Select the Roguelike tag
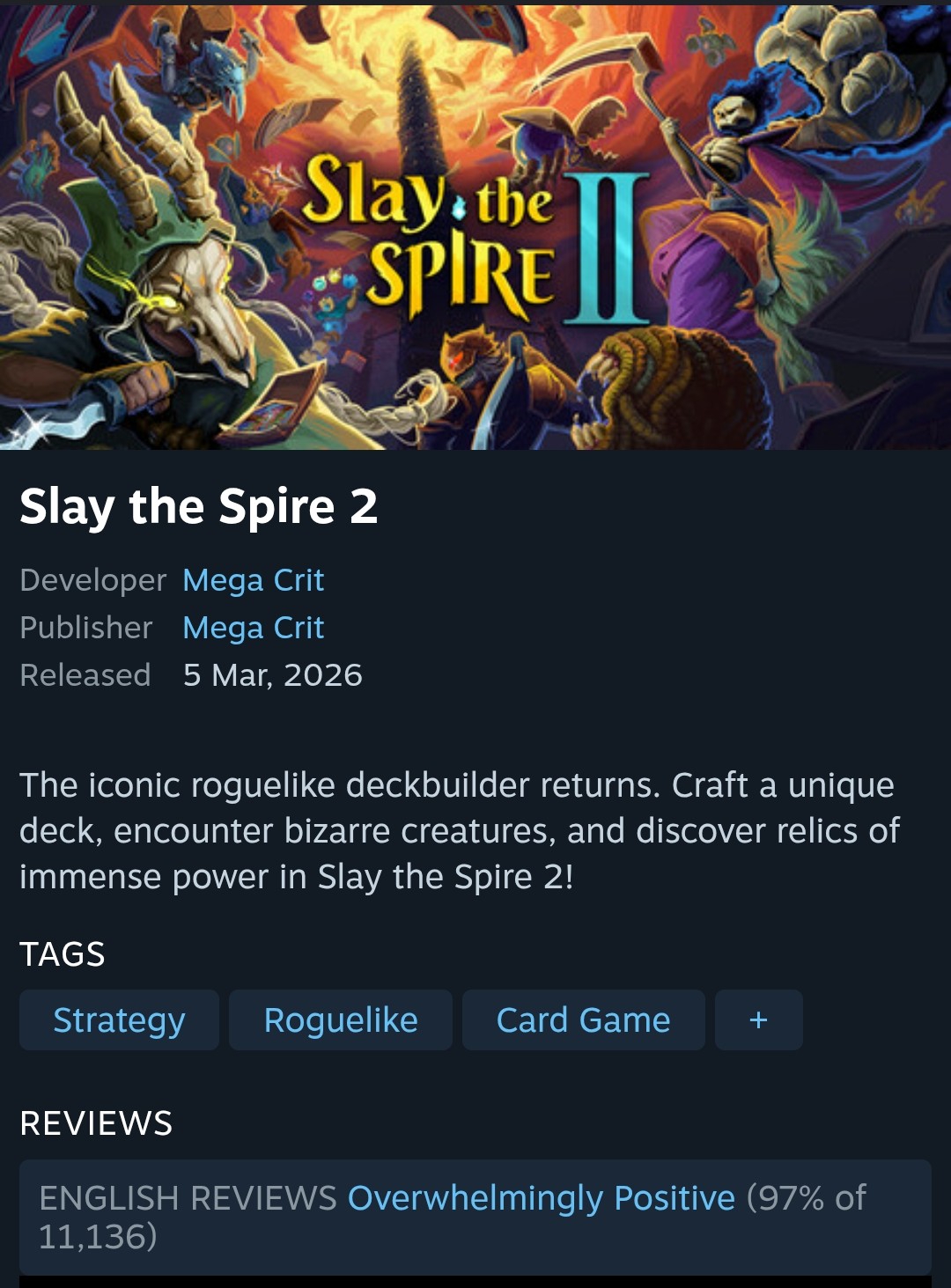The width and height of the screenshot is (951, 1288). (x=341, y=1019)
